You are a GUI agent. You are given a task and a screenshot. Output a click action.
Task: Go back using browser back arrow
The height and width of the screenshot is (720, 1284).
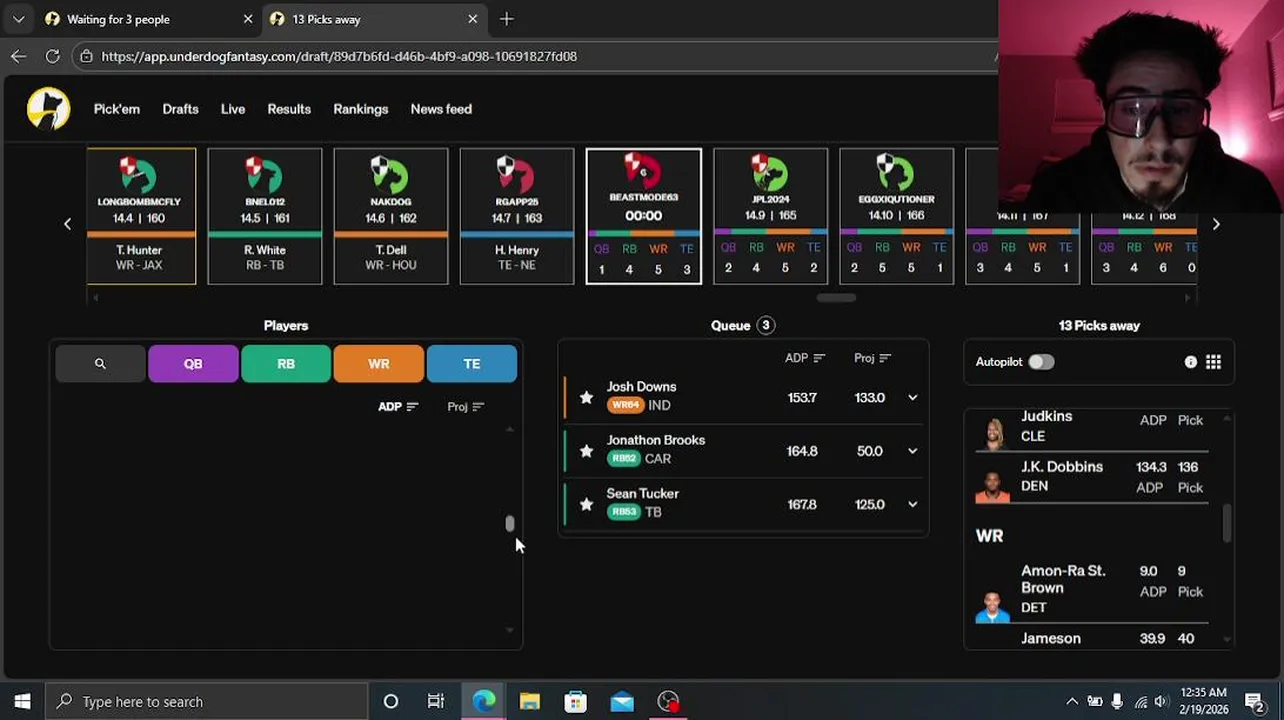18,56
